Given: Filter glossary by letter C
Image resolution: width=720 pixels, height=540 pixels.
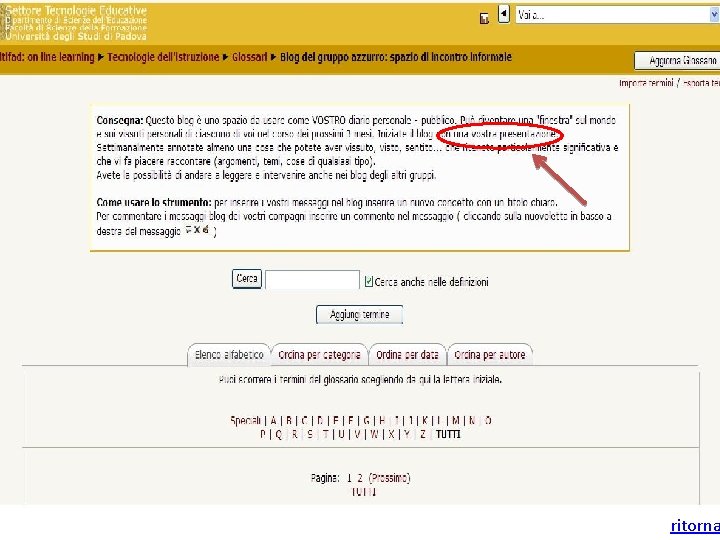Looking at the screenshot, I should pyautogui.click(x=304, y=420).
